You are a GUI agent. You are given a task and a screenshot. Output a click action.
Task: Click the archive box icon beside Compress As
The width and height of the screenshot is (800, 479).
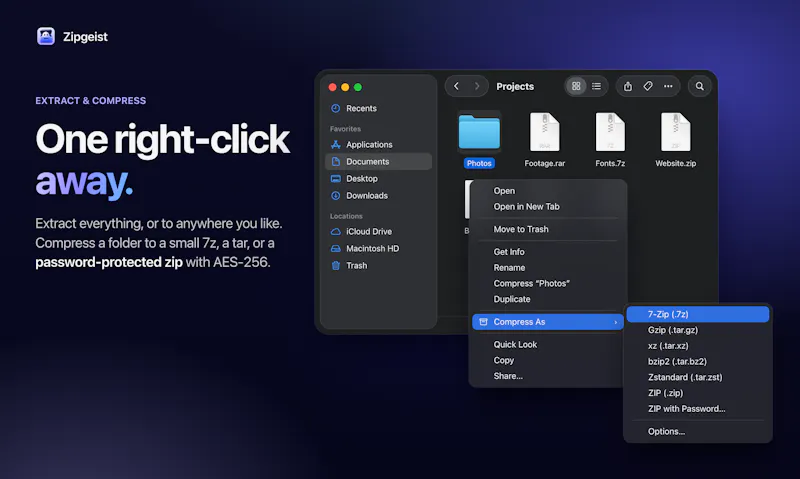click(483, 322)
